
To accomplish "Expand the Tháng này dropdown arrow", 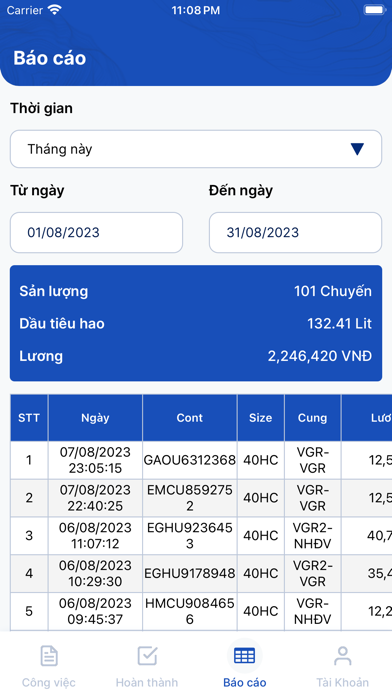I will click(x=357, y=149).
